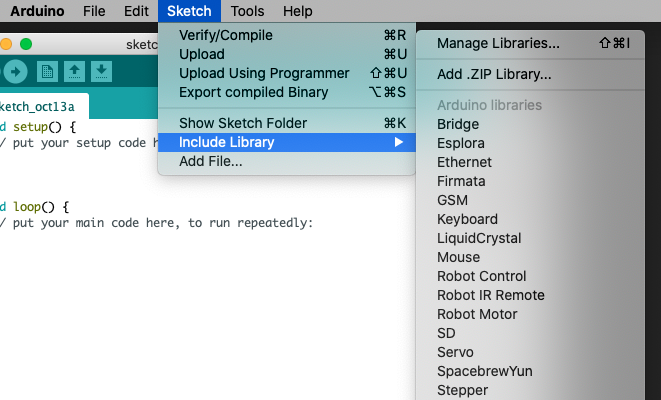Include the LiquidCrystal library
661x400 pixels.
[530, 238]
